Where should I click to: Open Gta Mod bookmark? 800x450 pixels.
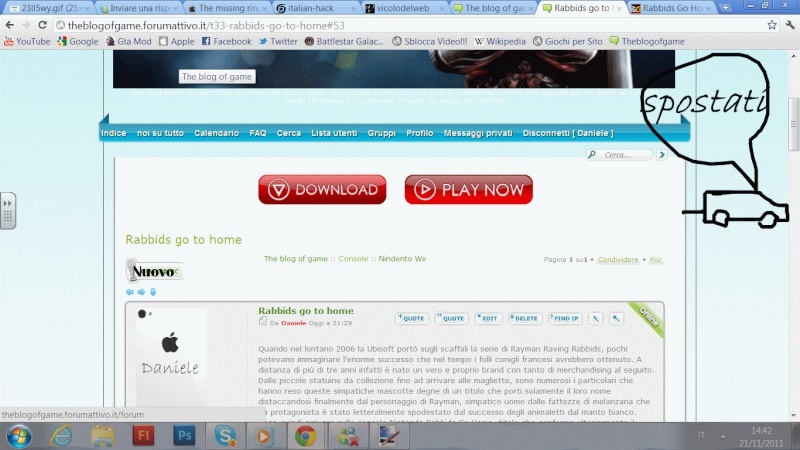tap(129, 41)
